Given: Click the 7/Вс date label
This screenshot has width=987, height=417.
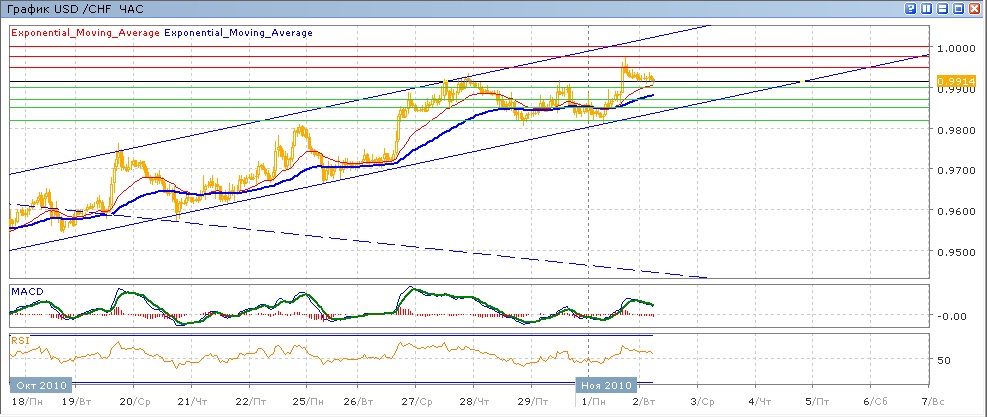Looking at the screenshot, I should pyautogui.click(x=932, y=401).
